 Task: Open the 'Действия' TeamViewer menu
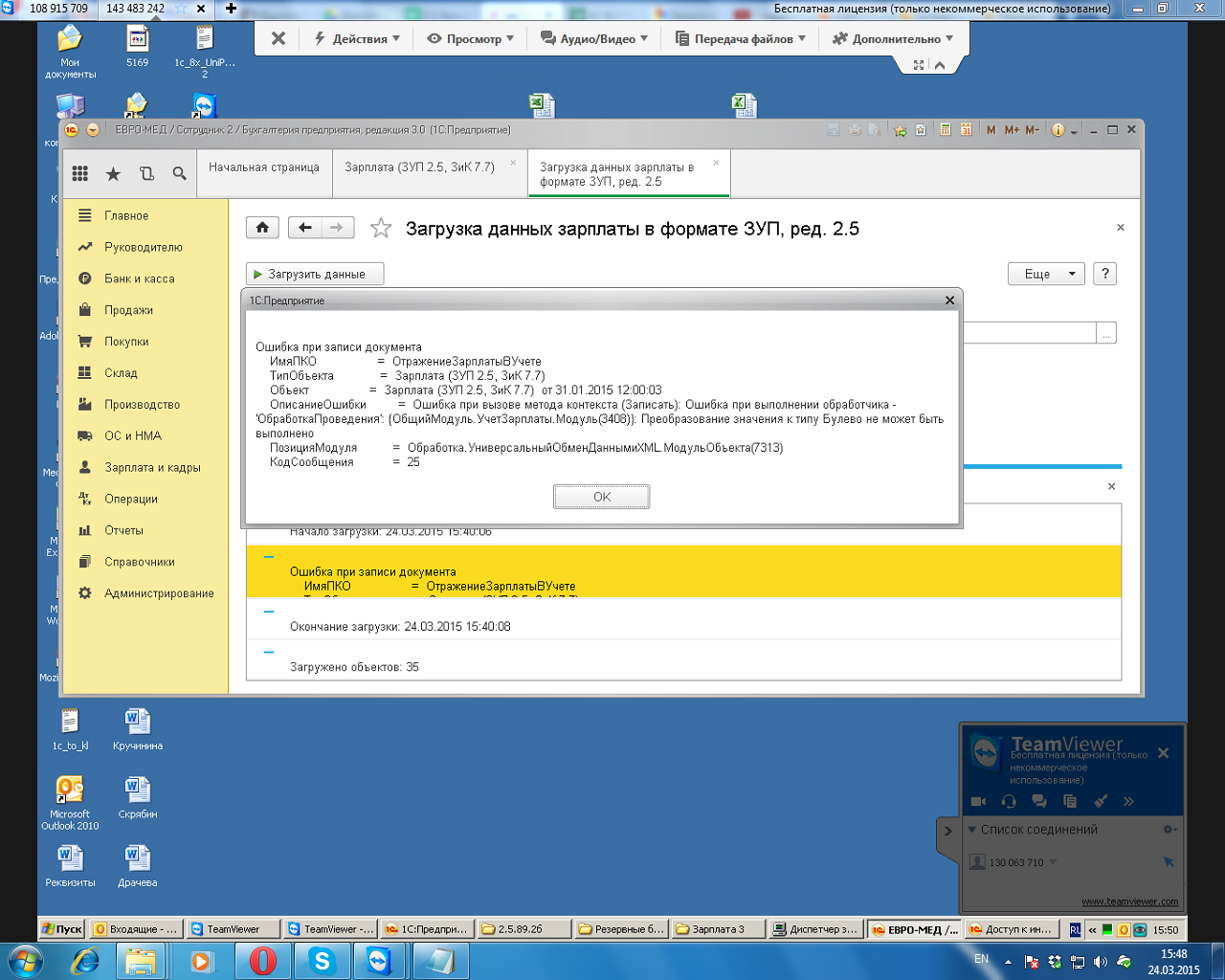tap(357, 39)
